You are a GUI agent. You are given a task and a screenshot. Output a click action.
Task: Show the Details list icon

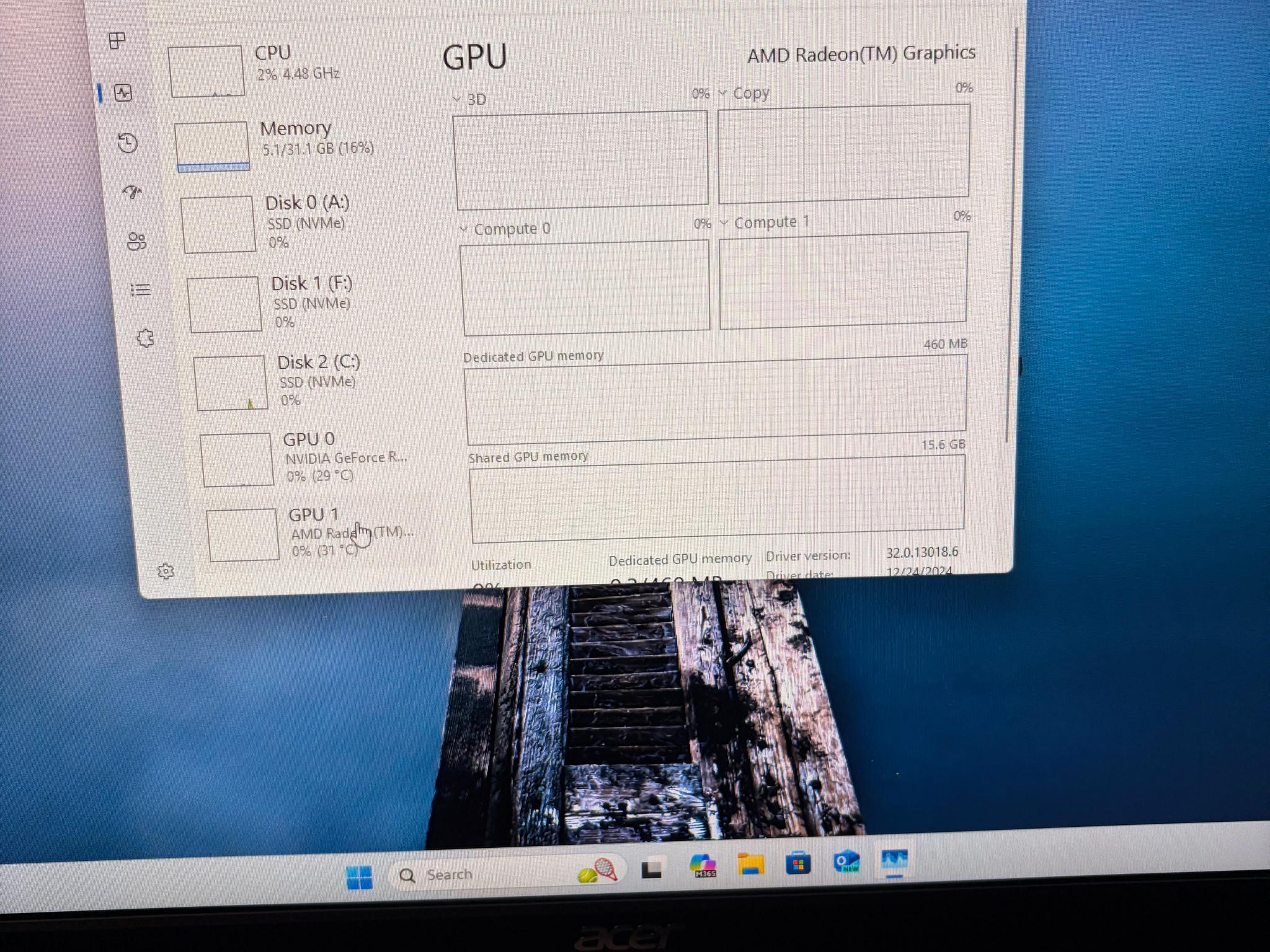[141, 289]
